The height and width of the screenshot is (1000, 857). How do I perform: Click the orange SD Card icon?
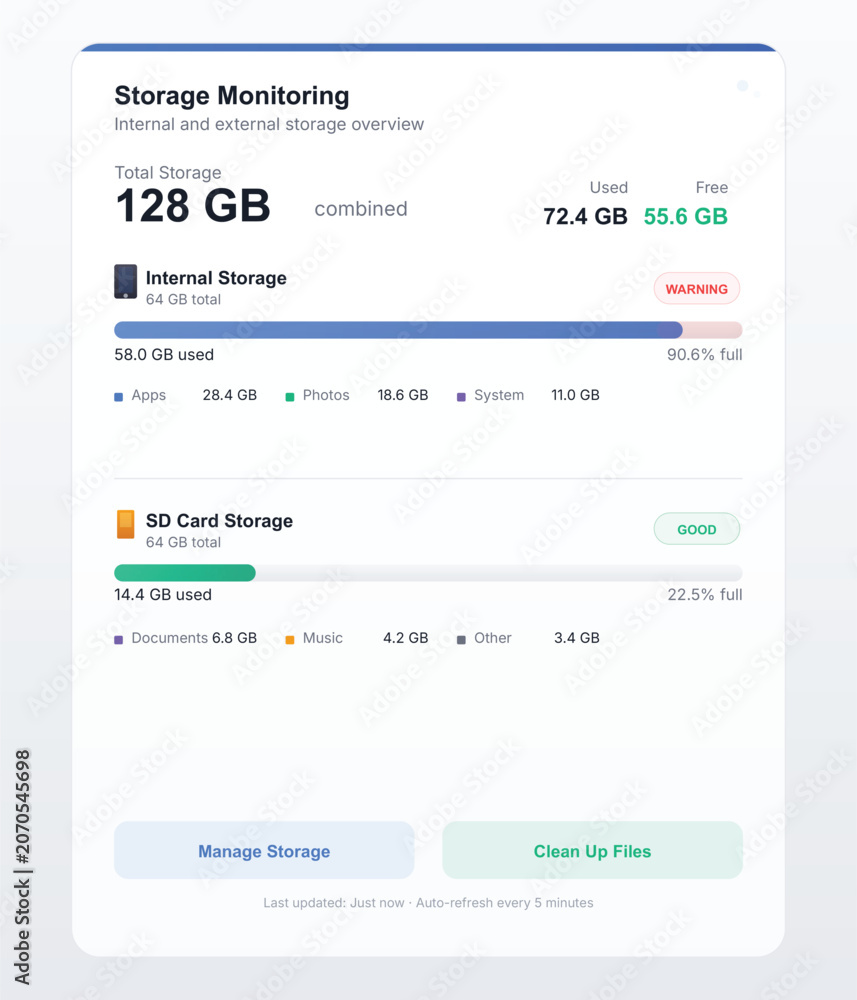click(x=126, y=524)
